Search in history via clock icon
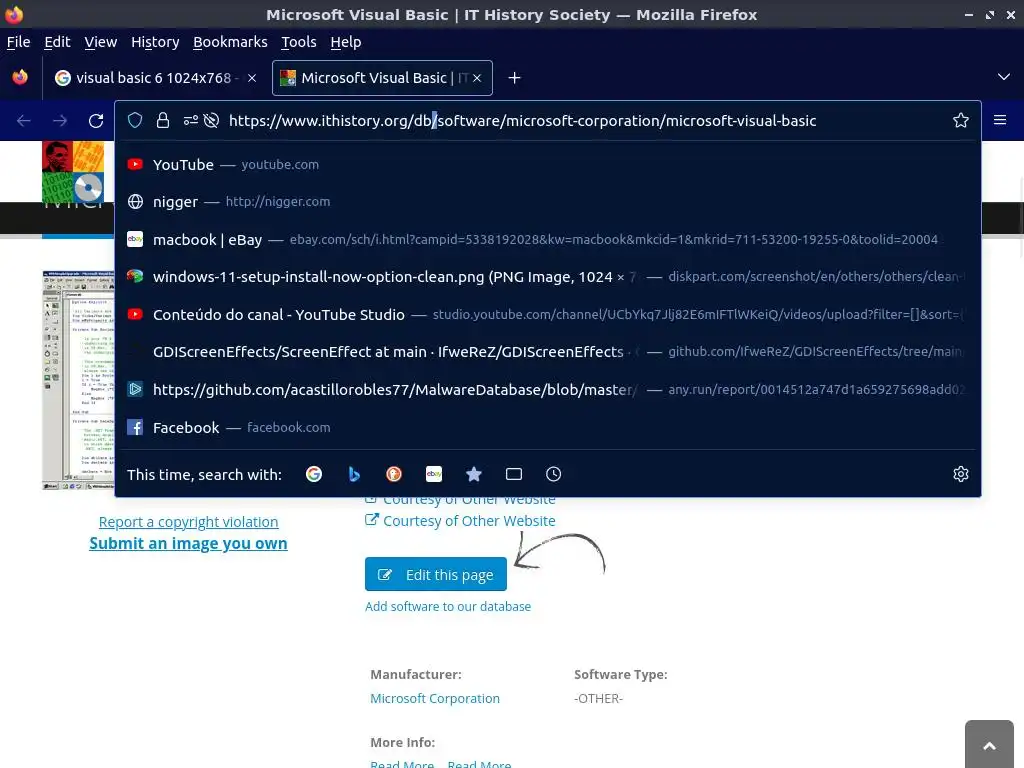 coord(554,474)
